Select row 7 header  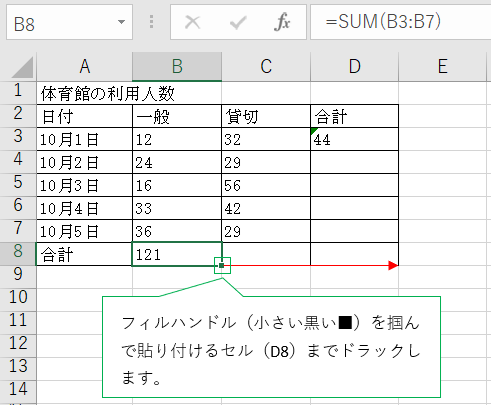[x=18, y=231]
